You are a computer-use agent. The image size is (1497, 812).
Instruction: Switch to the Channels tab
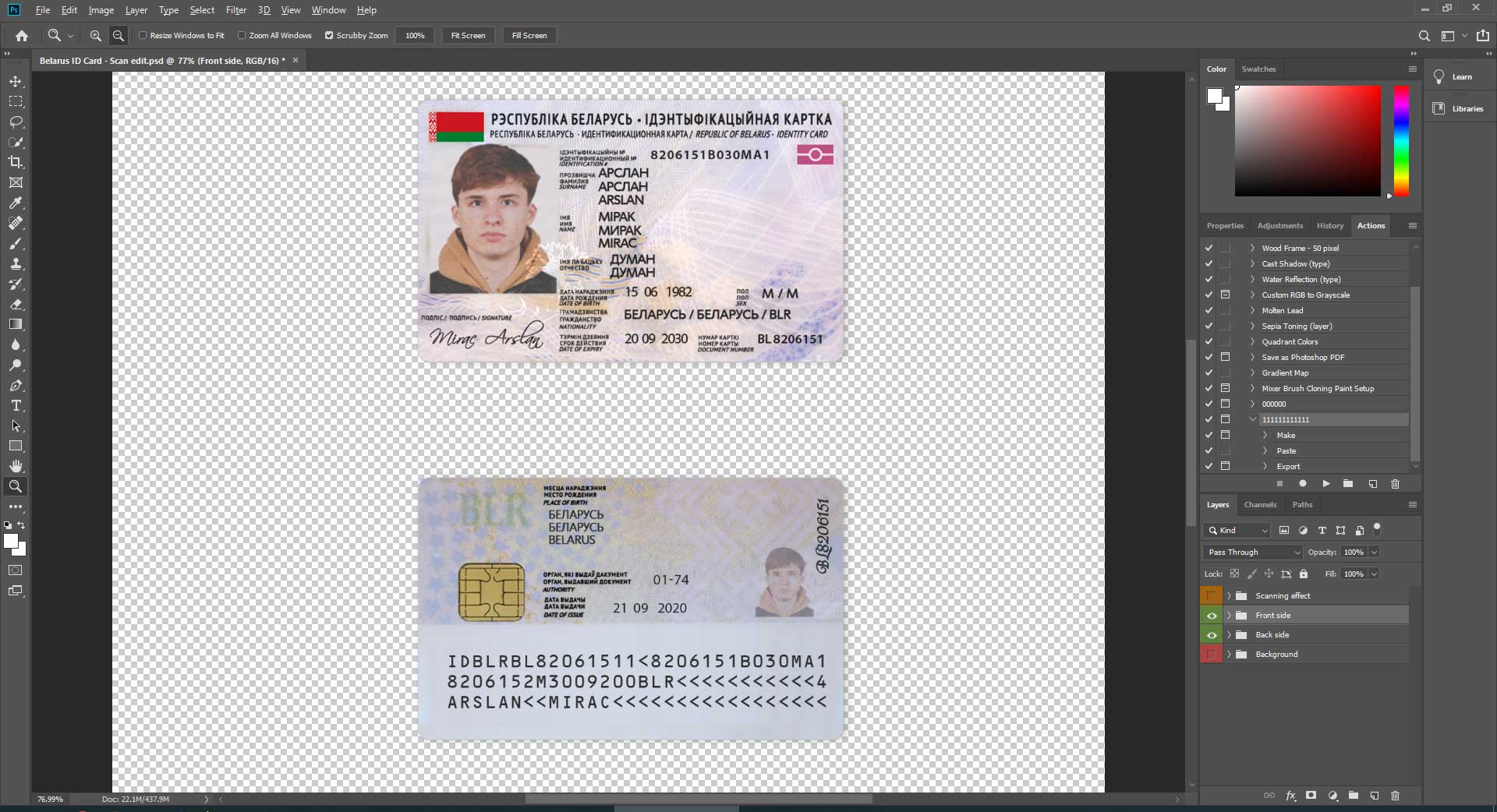click(1260, 504)
